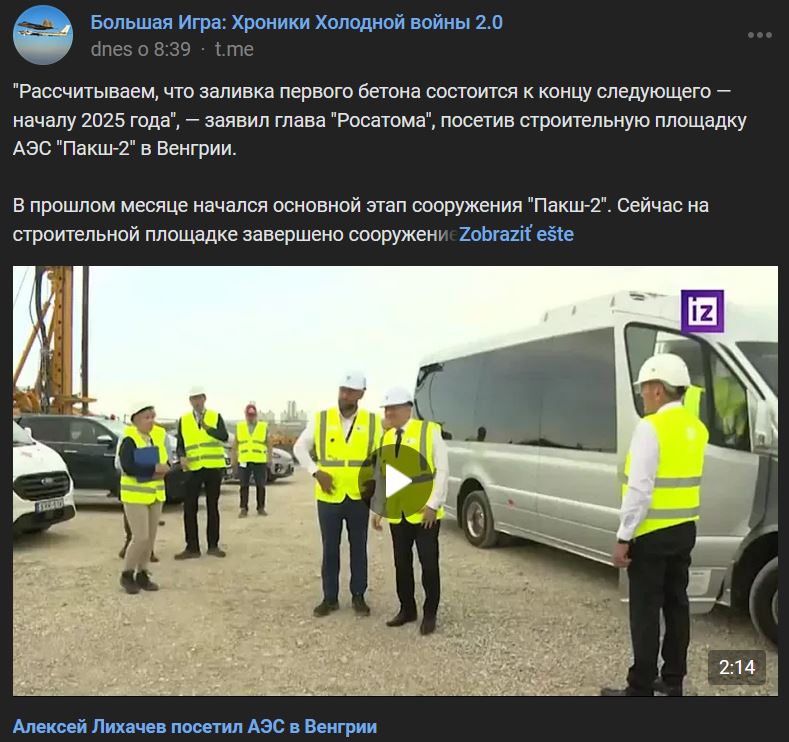The width and height of the screenshot is (789, 742).
Task: Click the sky area of the video preview
Action: (302, 327)
